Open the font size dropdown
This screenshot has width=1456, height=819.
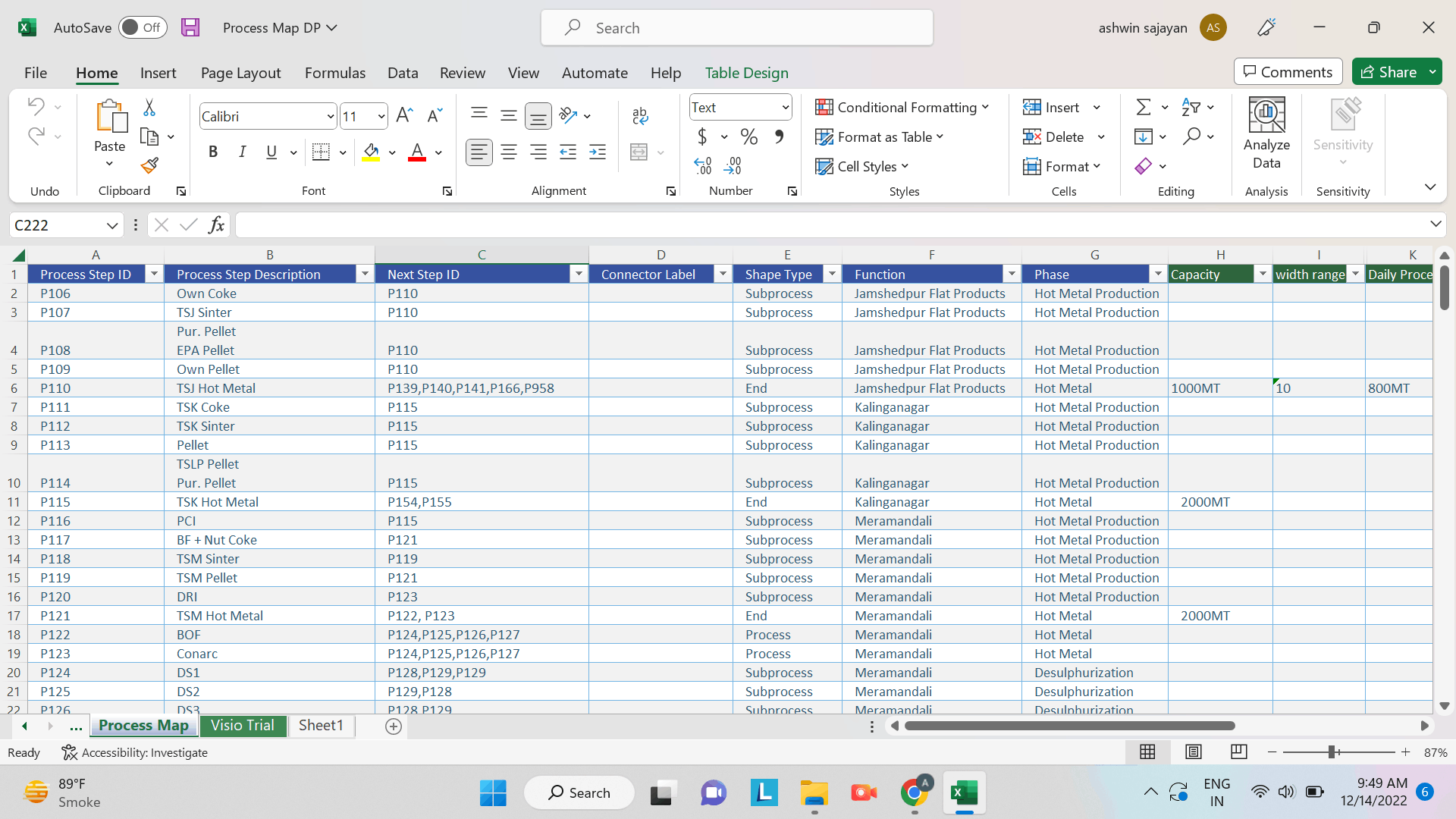click(x=381, y=116)
